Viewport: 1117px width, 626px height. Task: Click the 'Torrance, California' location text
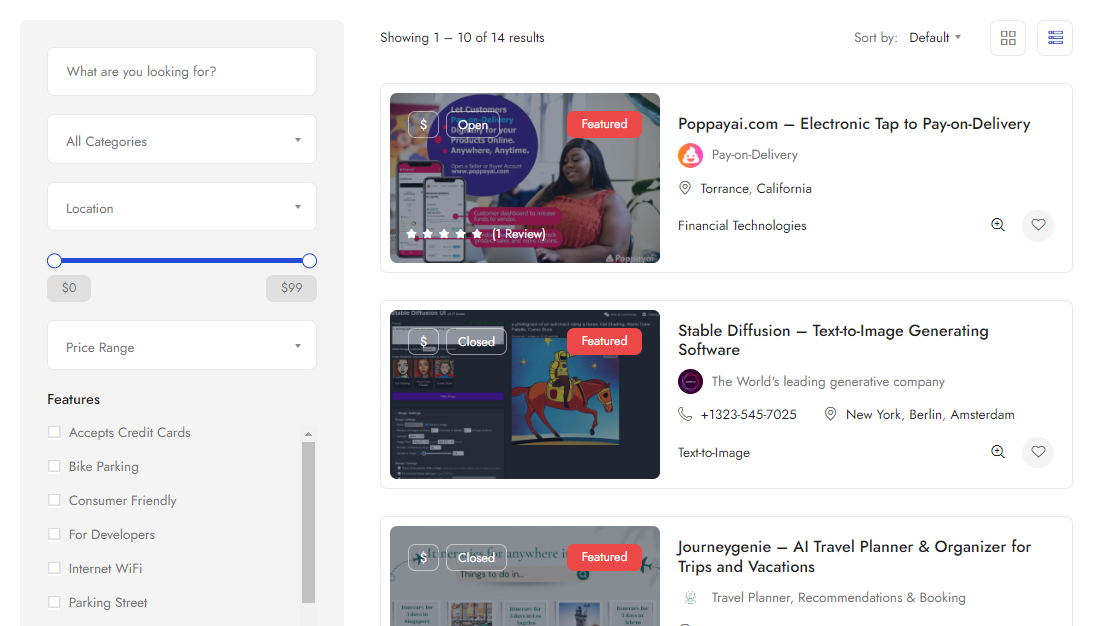click(x=756, y=189)
